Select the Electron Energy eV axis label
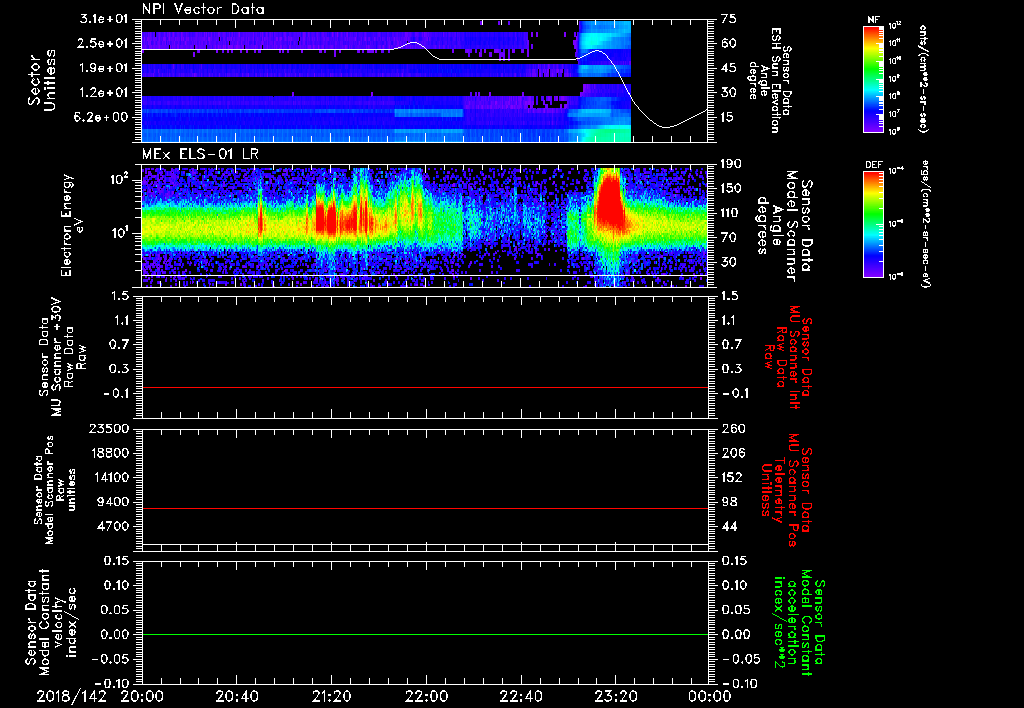Screen dimensions: 1024x708 pyautogui.click(x=74, y=225)
